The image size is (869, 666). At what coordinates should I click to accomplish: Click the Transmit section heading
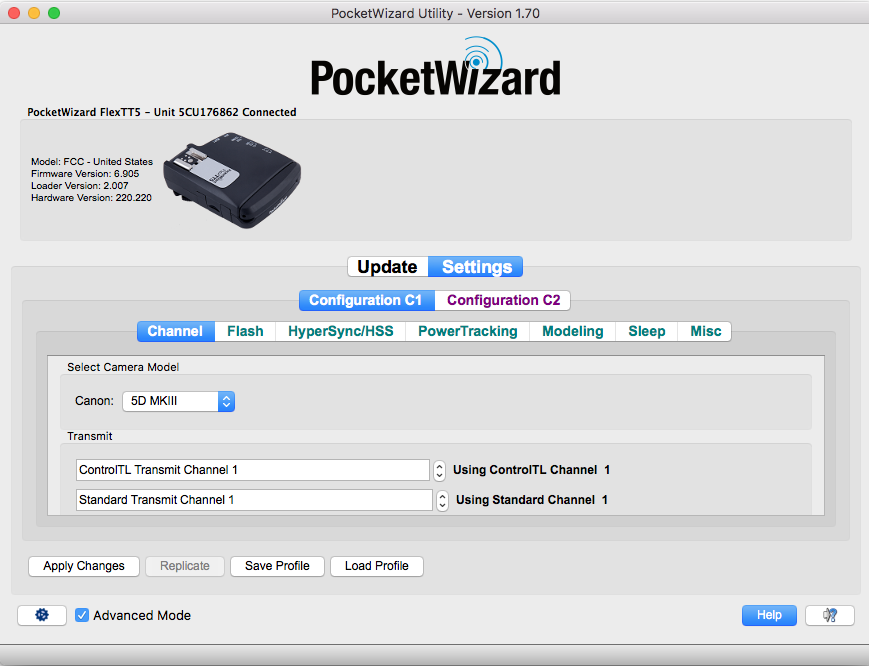pyautogui.click(x=90, y=437)
